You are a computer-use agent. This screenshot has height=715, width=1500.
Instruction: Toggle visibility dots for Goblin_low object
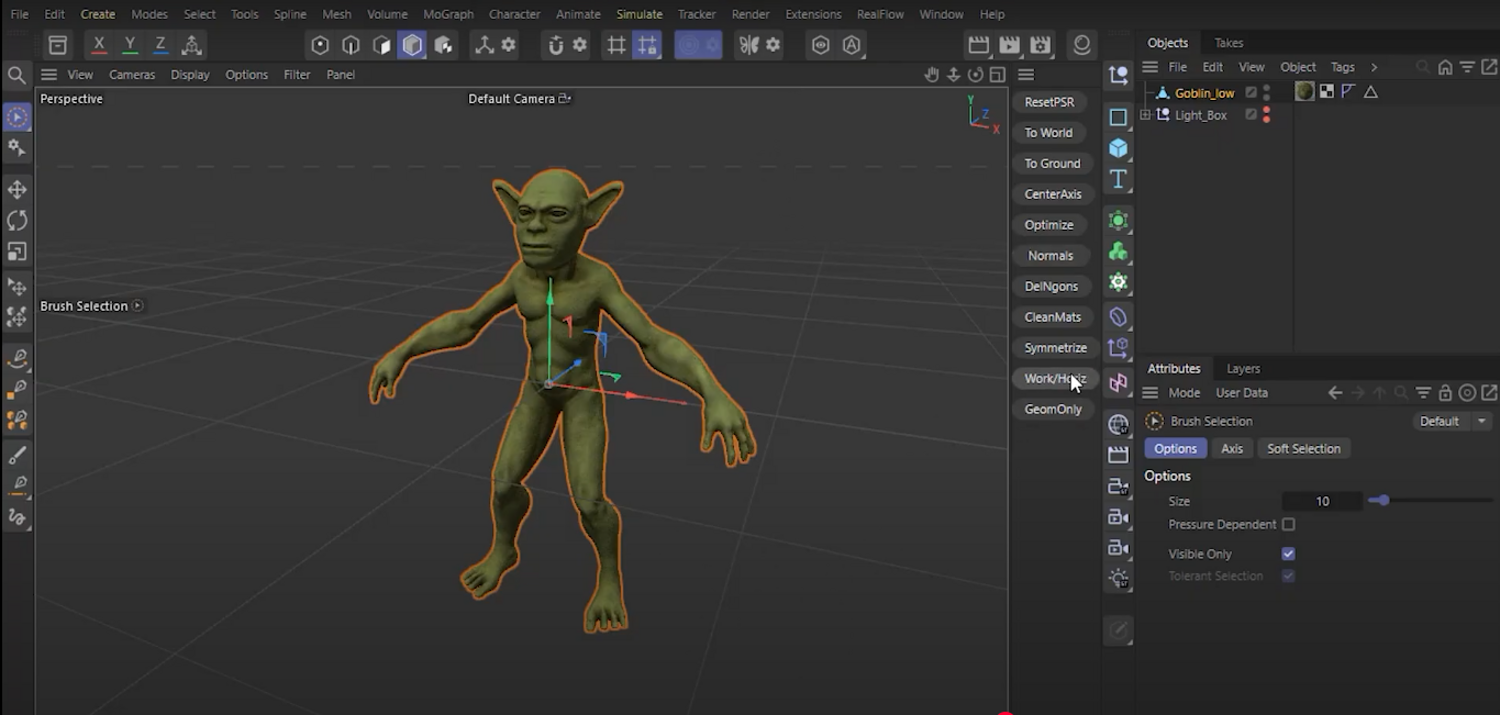1266,93
